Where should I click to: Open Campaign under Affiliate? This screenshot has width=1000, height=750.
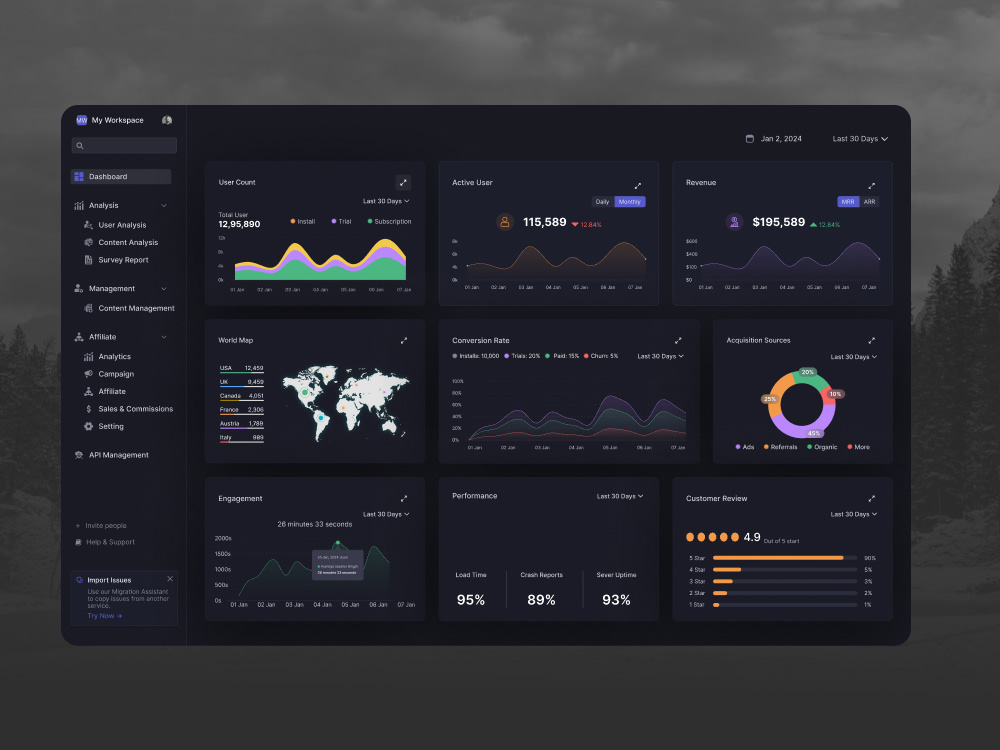click(116, 374)
